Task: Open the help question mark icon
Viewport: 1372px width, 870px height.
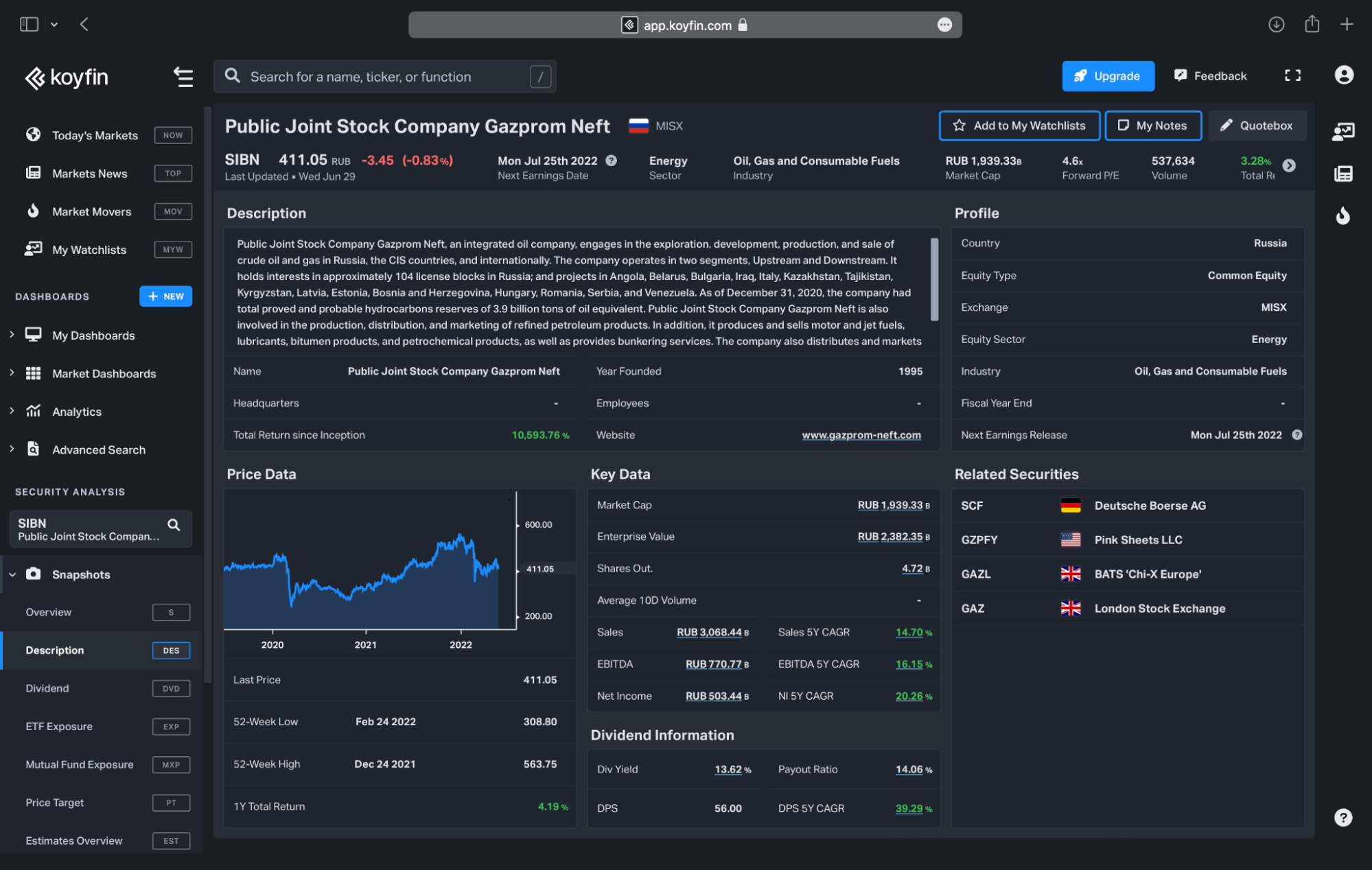Action: tap(1343, 817)
